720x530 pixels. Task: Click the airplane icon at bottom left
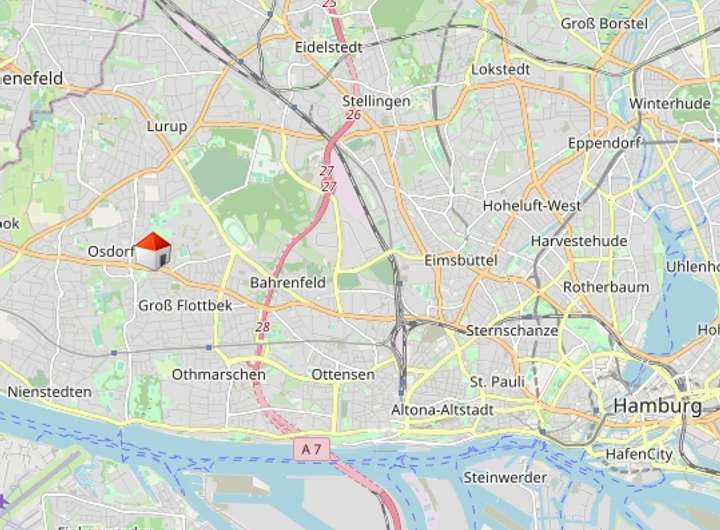tap(3, 502)
